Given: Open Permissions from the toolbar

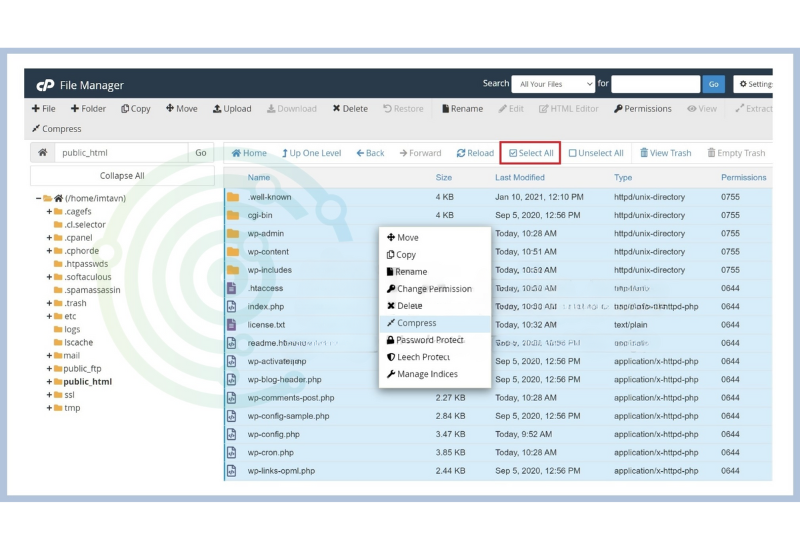Looking at the screenshot, I should pos(643,109).
